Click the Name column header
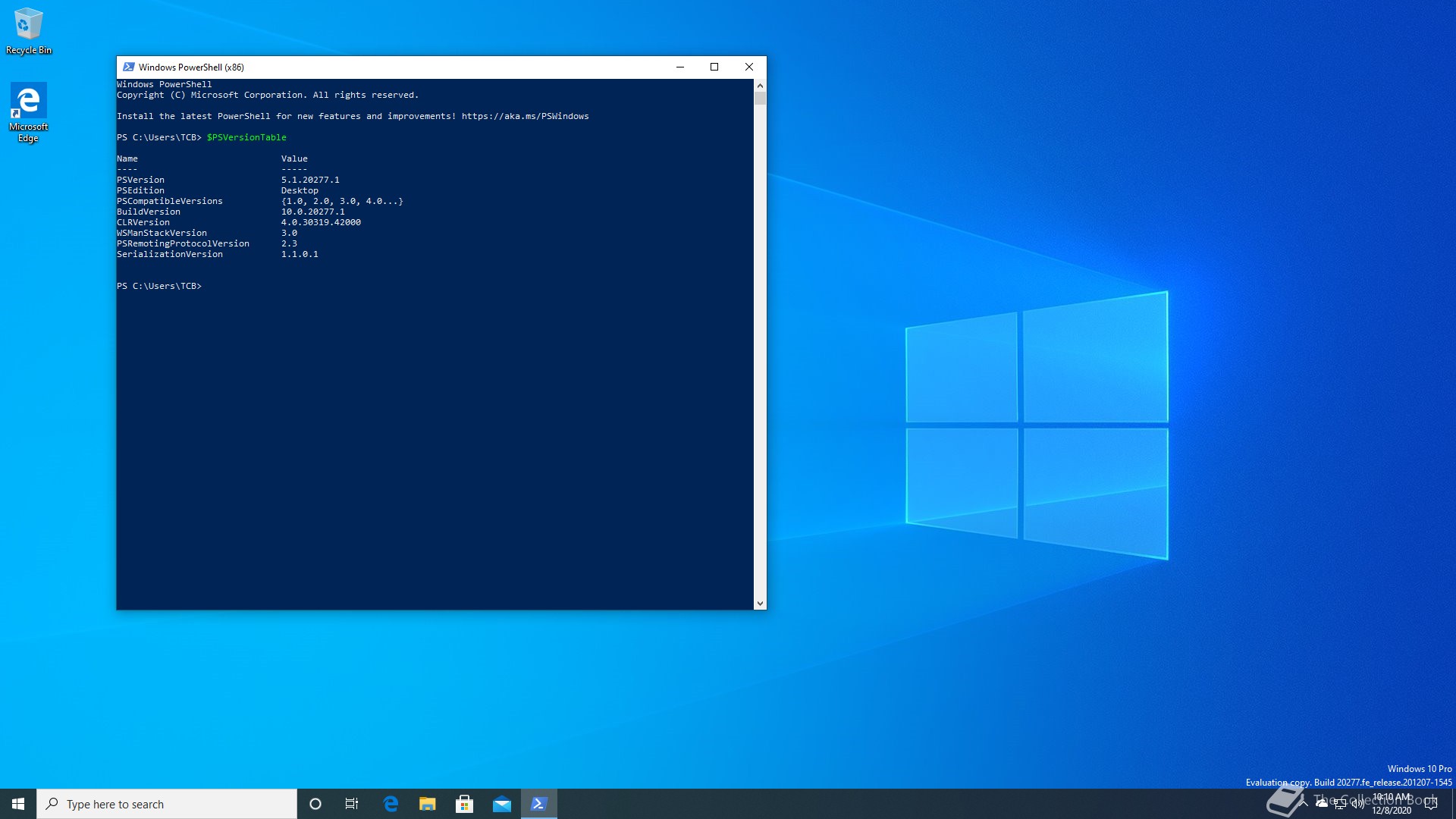 click(x=127, y=158)
